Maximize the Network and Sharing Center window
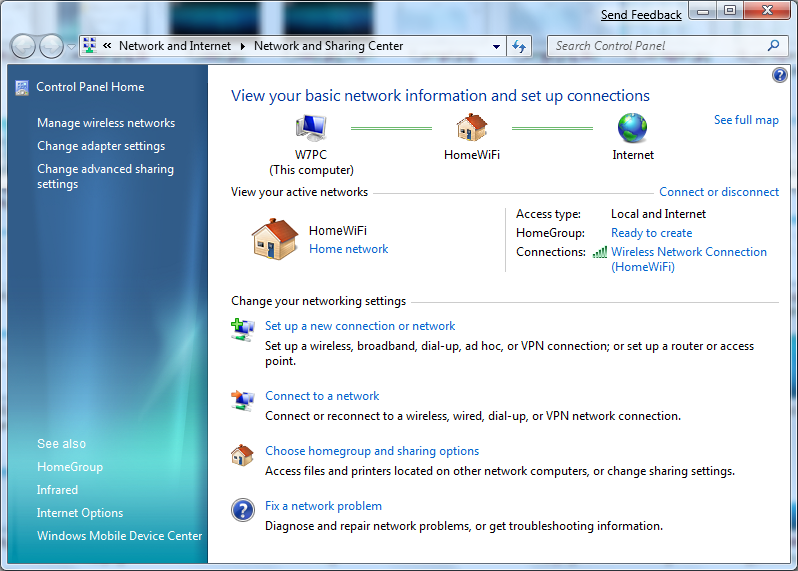This screenshot has width=798, height=571. click(x=730, y=11)
